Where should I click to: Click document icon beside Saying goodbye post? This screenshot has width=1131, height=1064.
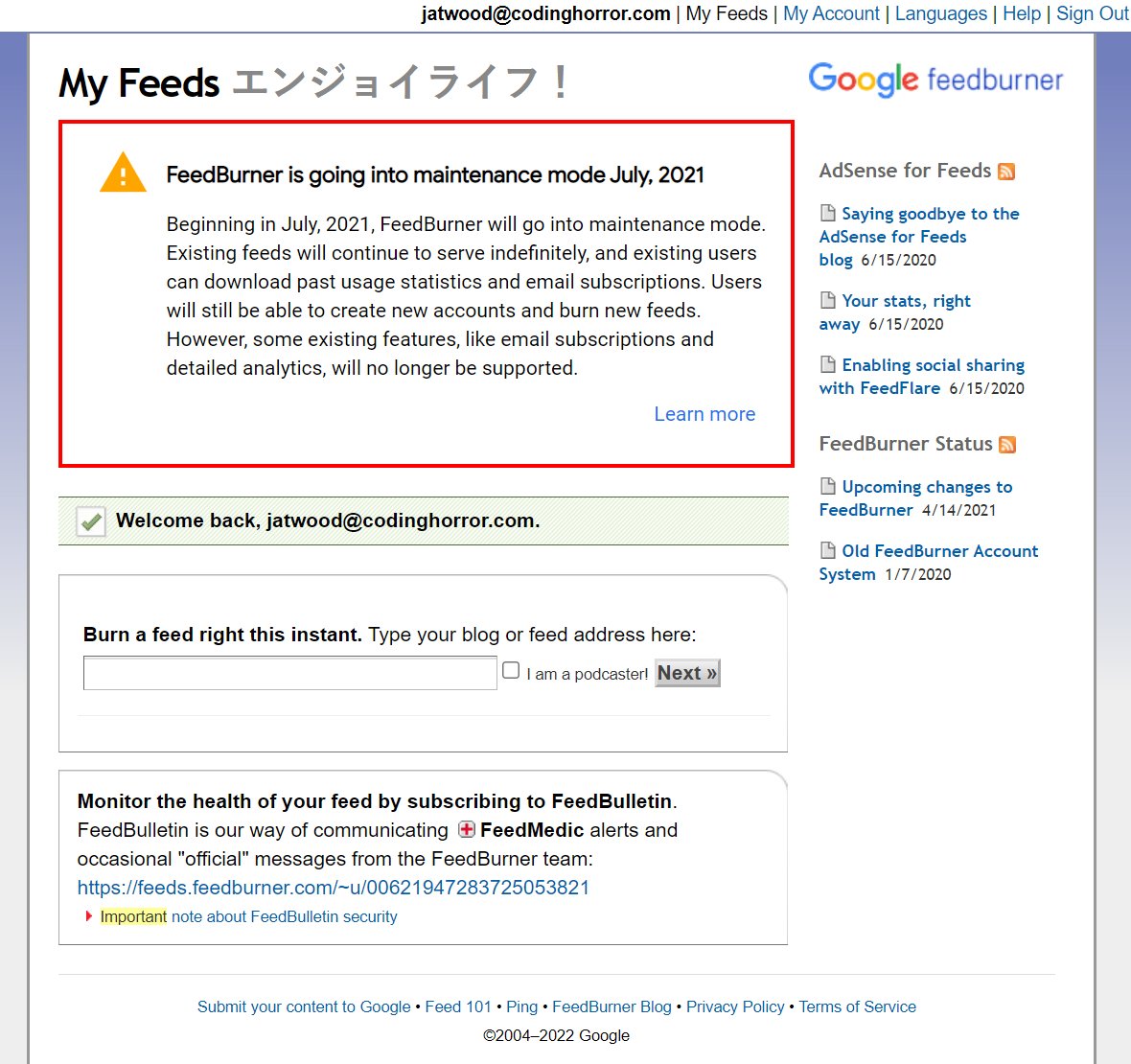coord(828,213)
